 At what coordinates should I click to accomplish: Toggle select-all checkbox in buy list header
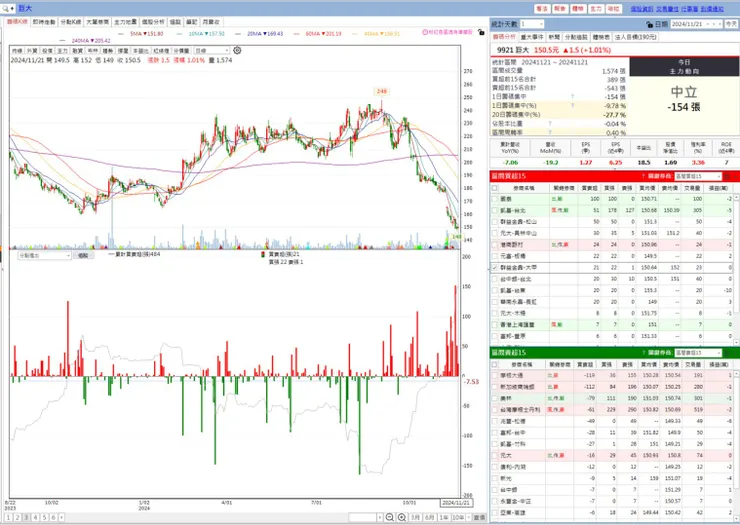point(495,188)
